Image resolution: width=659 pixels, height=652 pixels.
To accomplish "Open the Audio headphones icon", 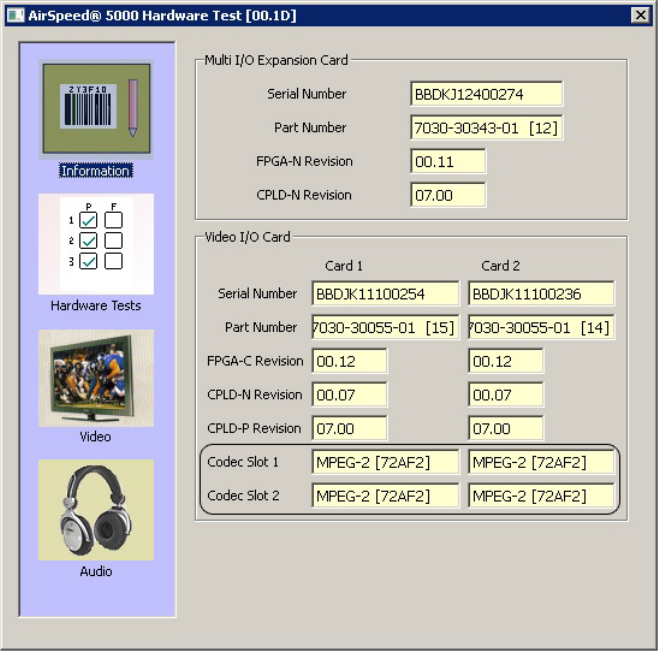I will pyautogui.click(x=96, y=510).
